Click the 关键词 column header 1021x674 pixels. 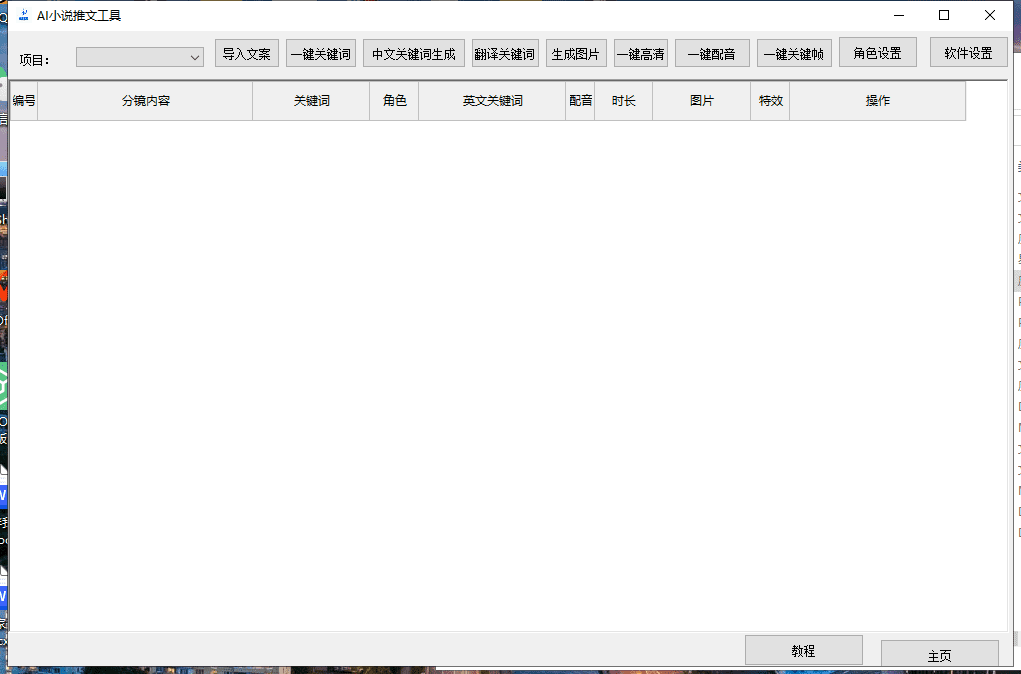click(x=311, y=100)
